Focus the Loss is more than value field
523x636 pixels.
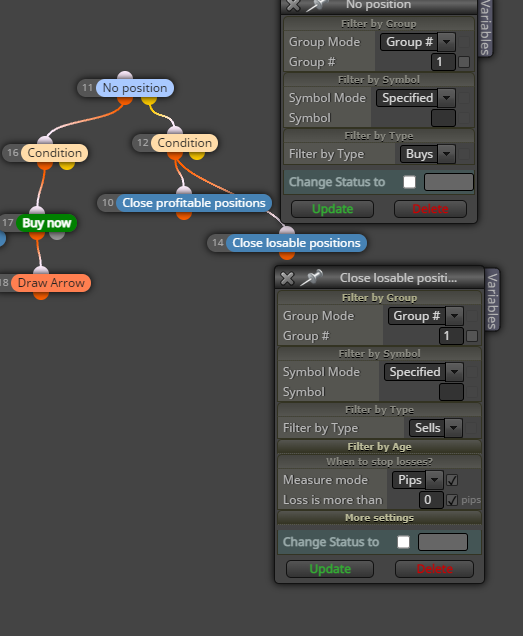pos(431,500)
